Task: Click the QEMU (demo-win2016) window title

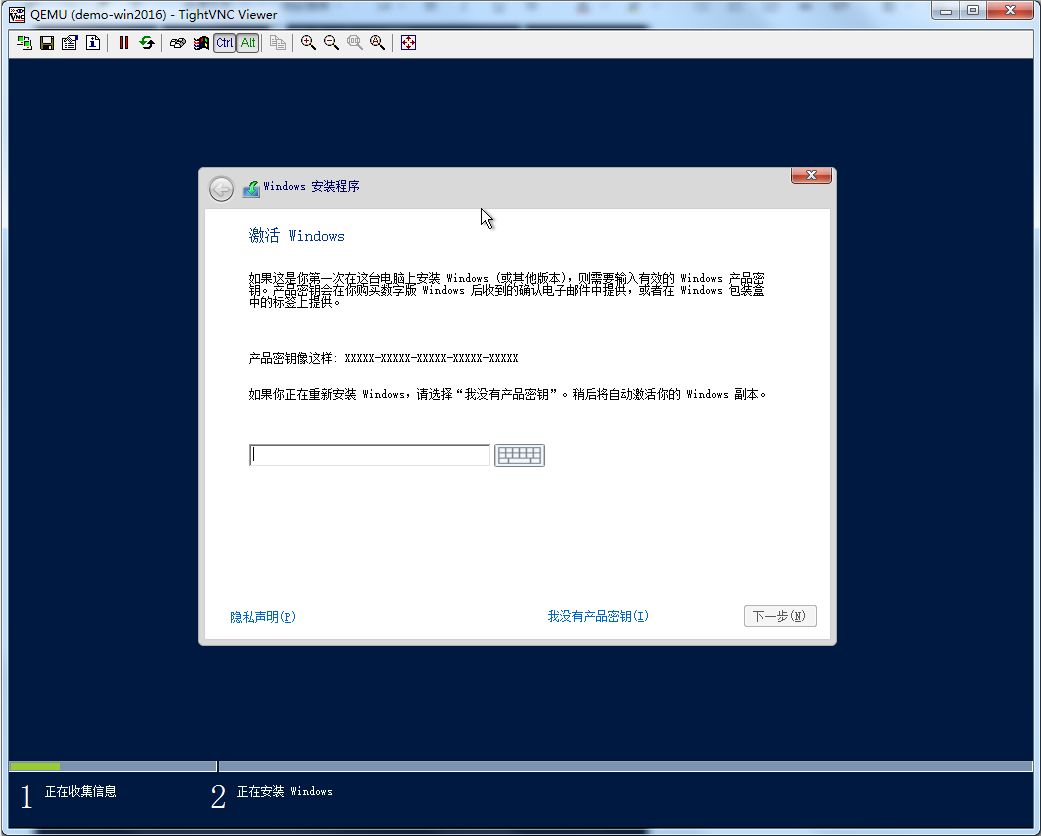Action: [153, 15]
